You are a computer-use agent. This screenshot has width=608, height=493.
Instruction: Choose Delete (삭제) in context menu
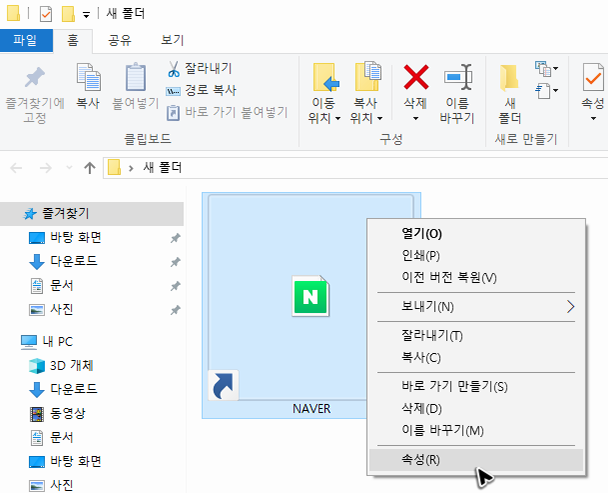click(476, 409)
